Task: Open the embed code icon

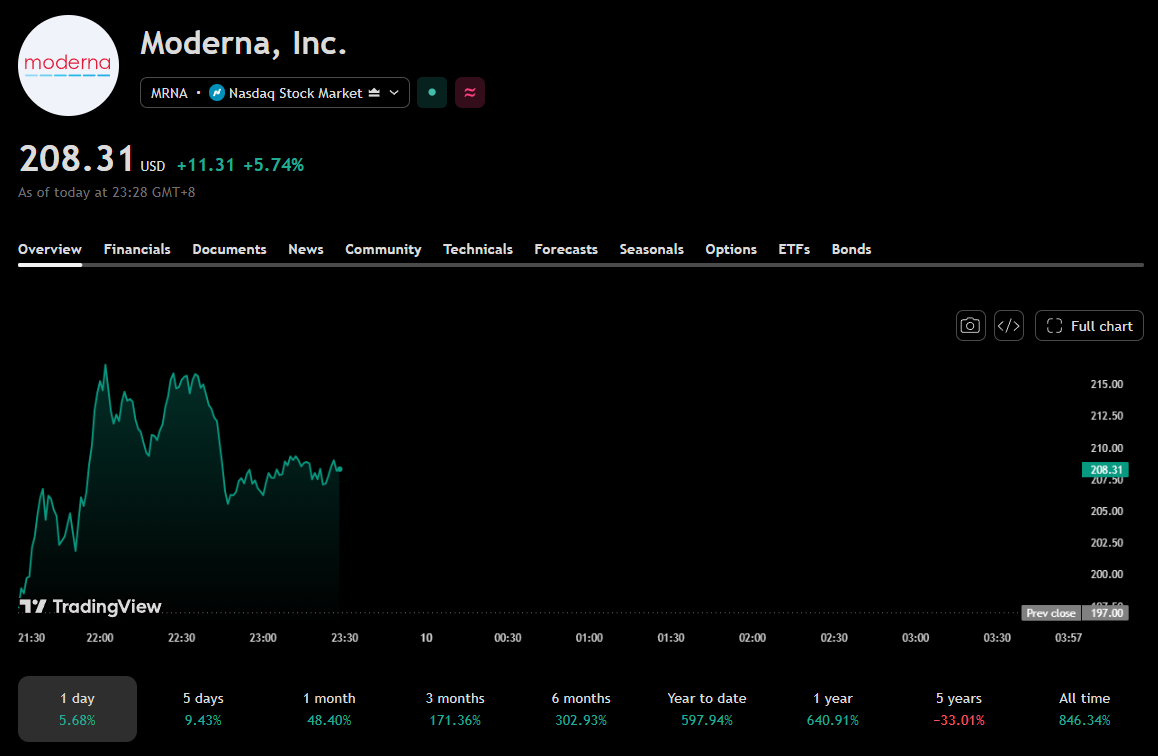Action: pyautogui.click(x=1009, y=326)
